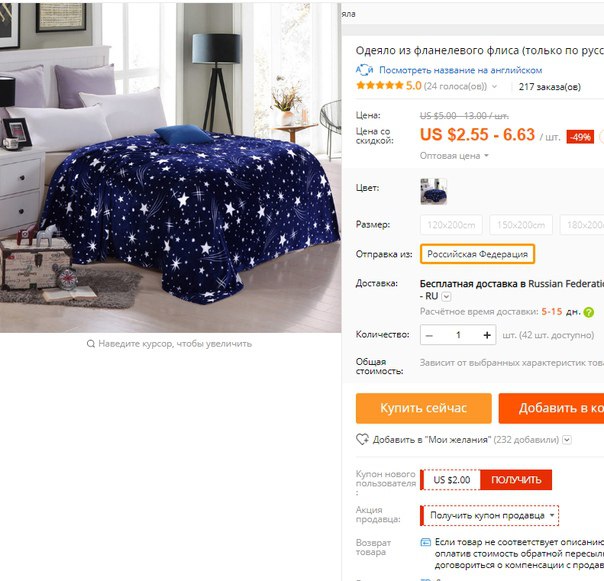Image resolution: width=604 pixels, height=581 pixels.
Task: Select the 150x200cm size option
Action: click(521, 225)
